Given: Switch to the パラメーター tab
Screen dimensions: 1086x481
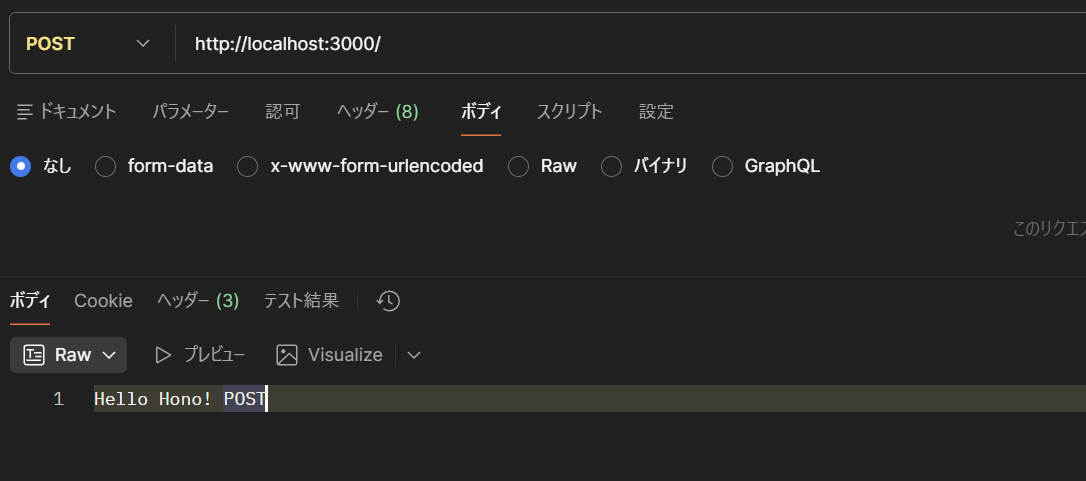Looking at the screenshot, I should 190,112.
